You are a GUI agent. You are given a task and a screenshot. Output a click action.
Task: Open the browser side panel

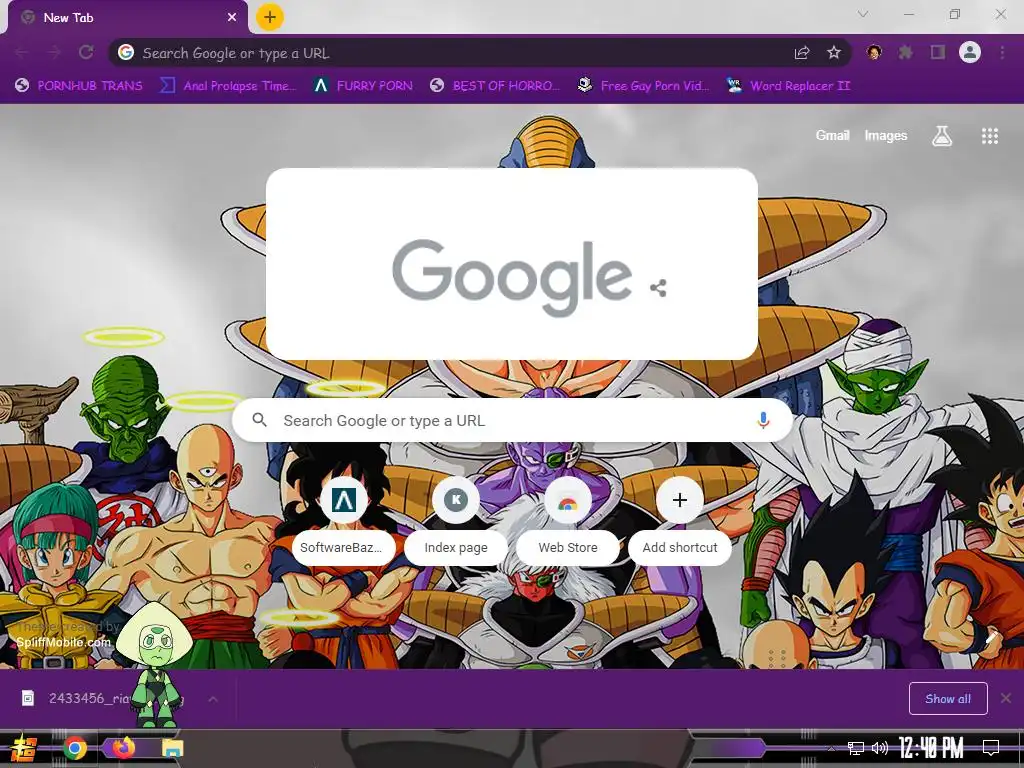(938, 52)
